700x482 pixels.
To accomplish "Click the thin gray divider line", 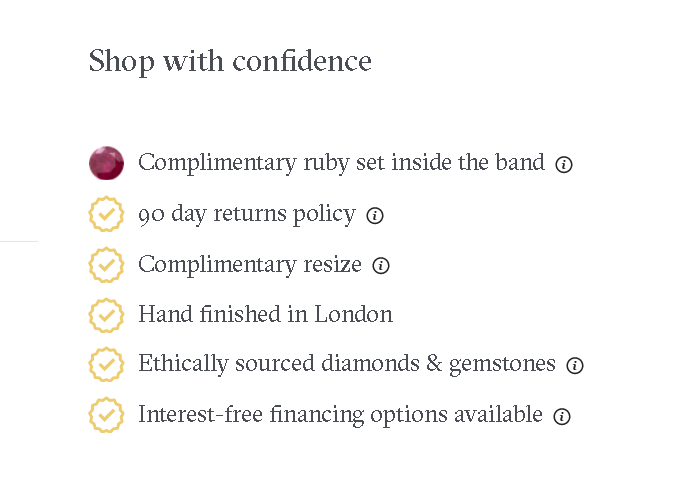I will 19,241.
